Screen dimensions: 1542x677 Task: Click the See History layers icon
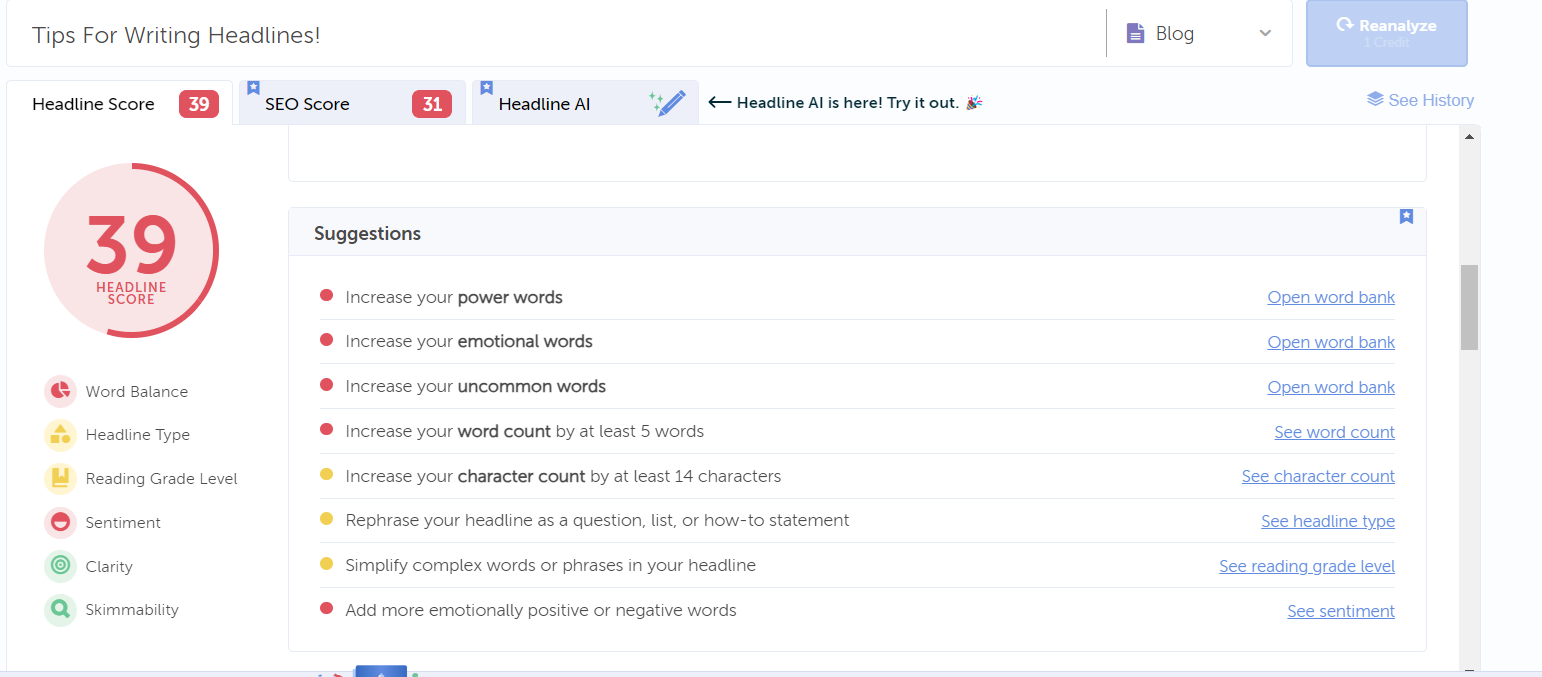[x=1375, y=100]
